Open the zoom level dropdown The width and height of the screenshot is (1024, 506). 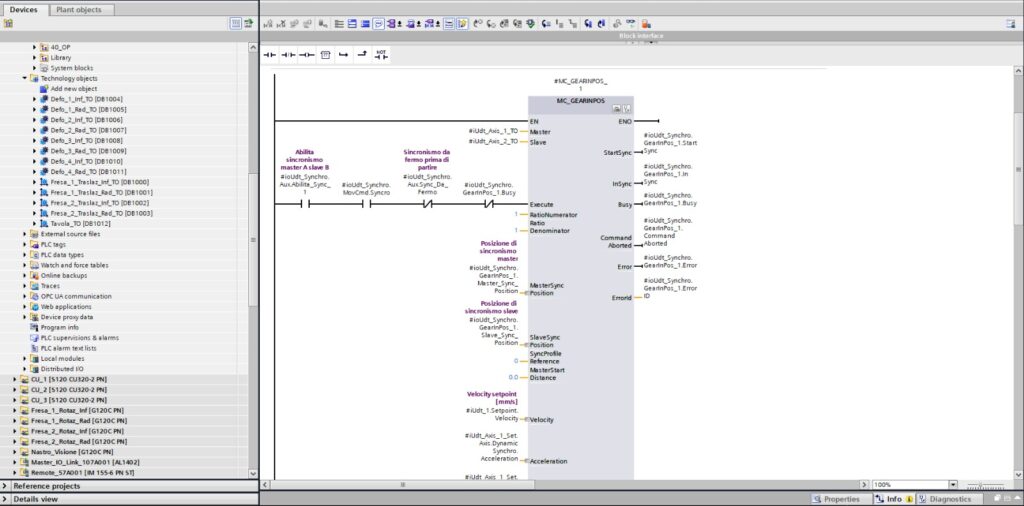953,485
